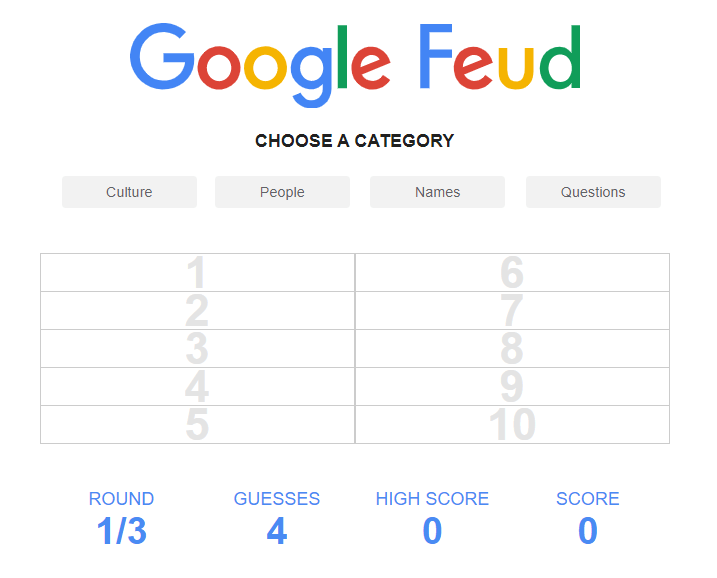The image size is (717, 578).
Task: Click answer slot number 6
Action: [512, 273]
